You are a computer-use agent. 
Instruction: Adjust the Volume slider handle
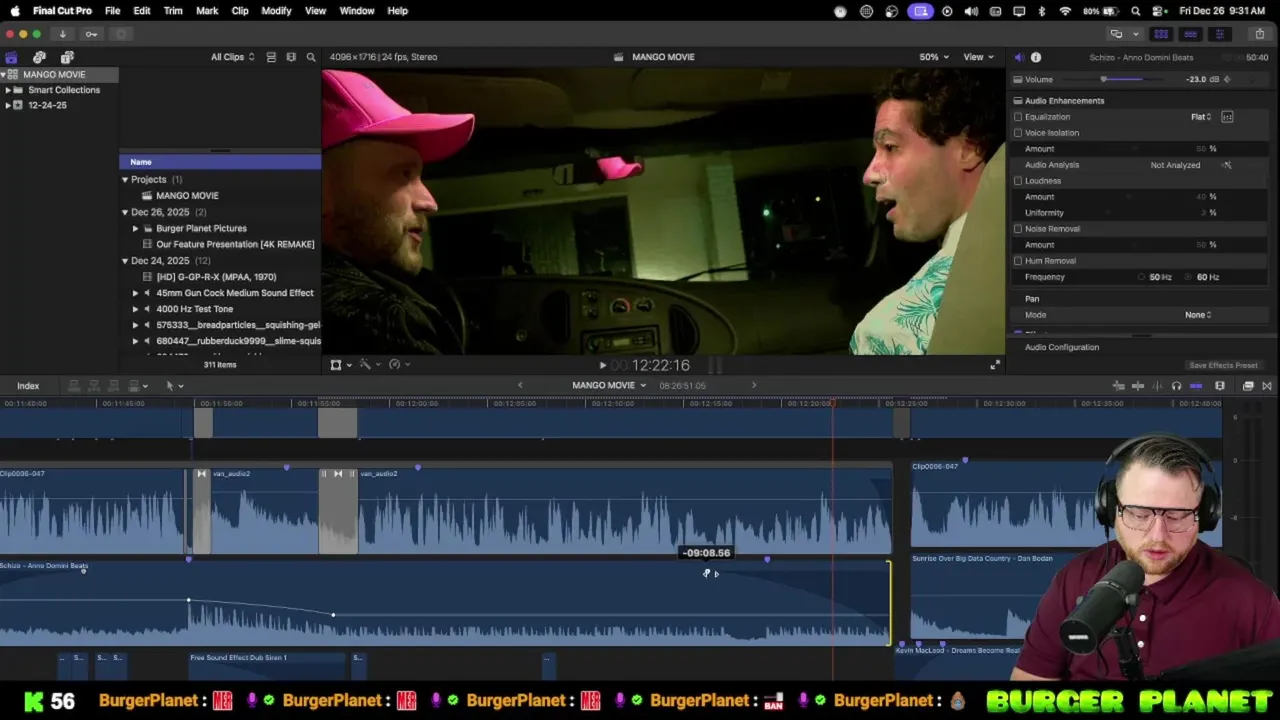tap(1104, 79)
